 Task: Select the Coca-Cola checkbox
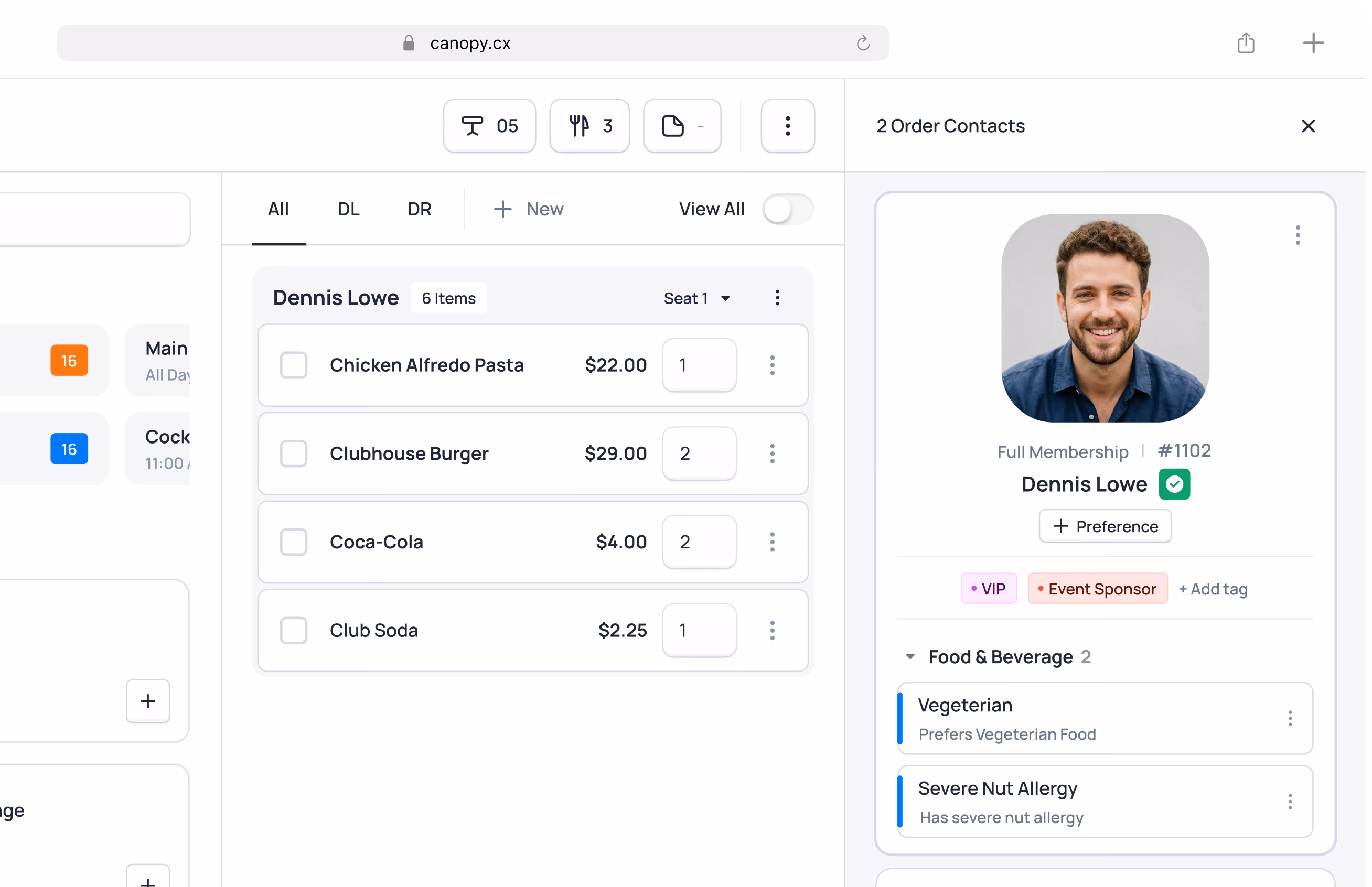tap(293, 542)
